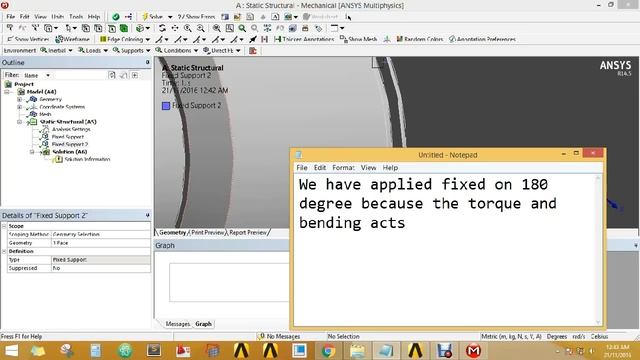This screenshot has width=640, height=360.
Task: Expand the Coordinate Systems node
Action: tap(19, 107)
